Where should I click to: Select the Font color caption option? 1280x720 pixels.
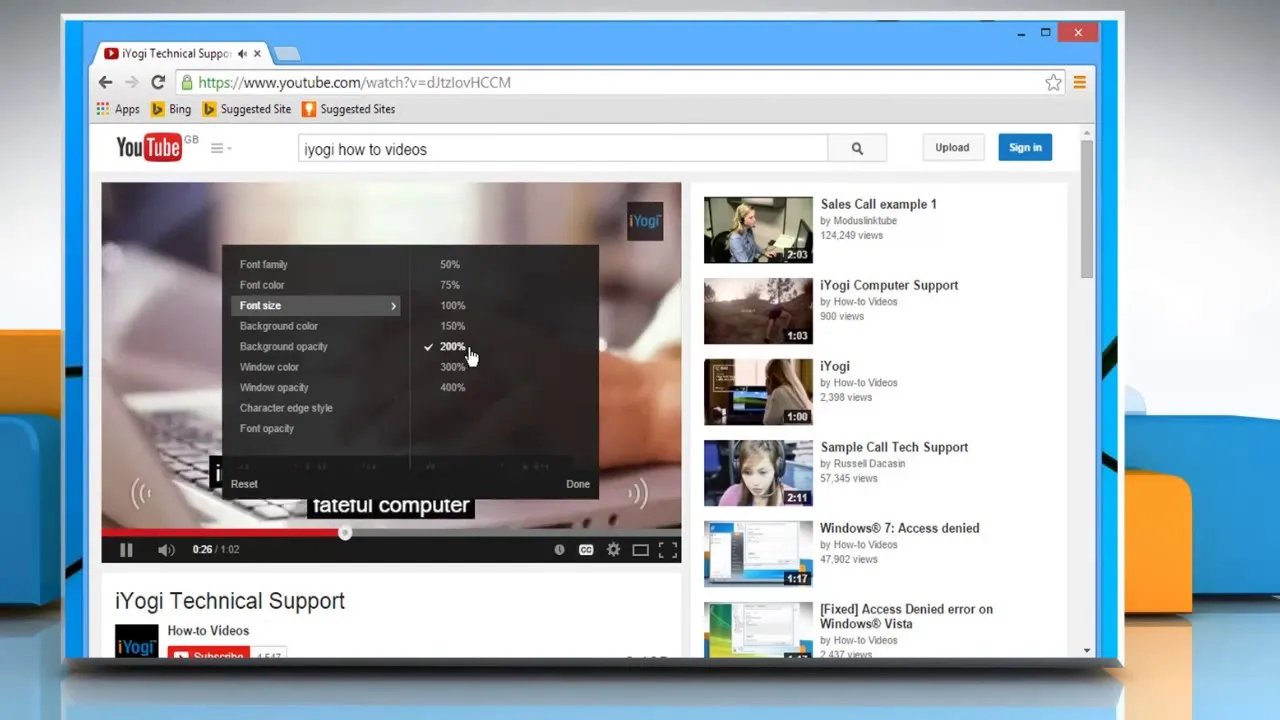262,285
